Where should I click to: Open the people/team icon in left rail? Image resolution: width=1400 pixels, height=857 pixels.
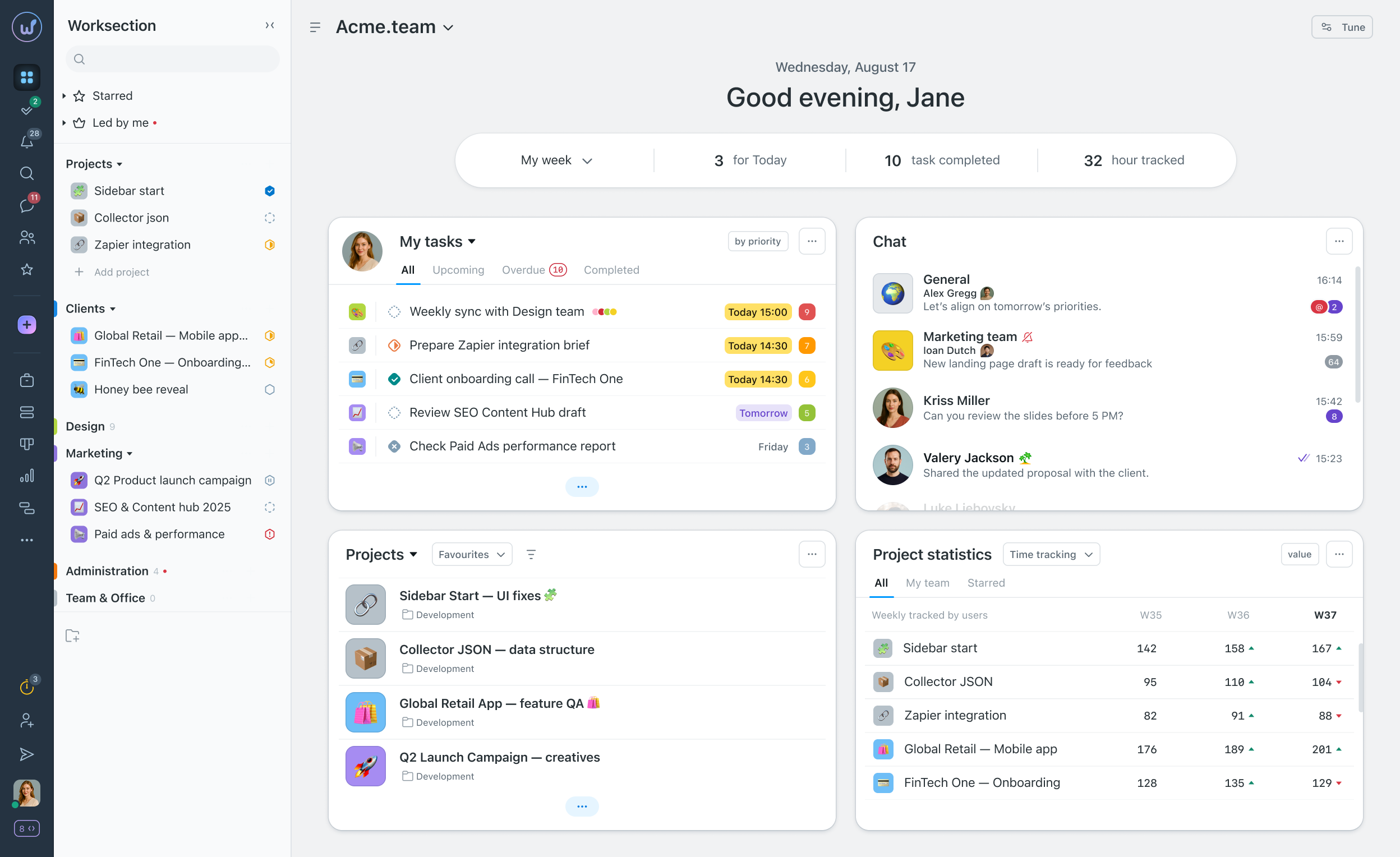[27, 238]
